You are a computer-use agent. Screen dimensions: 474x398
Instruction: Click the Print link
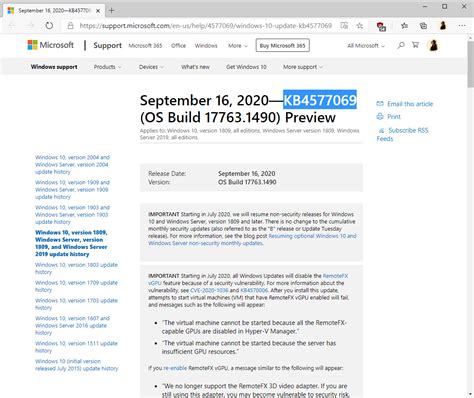click(x=394, y=117)
